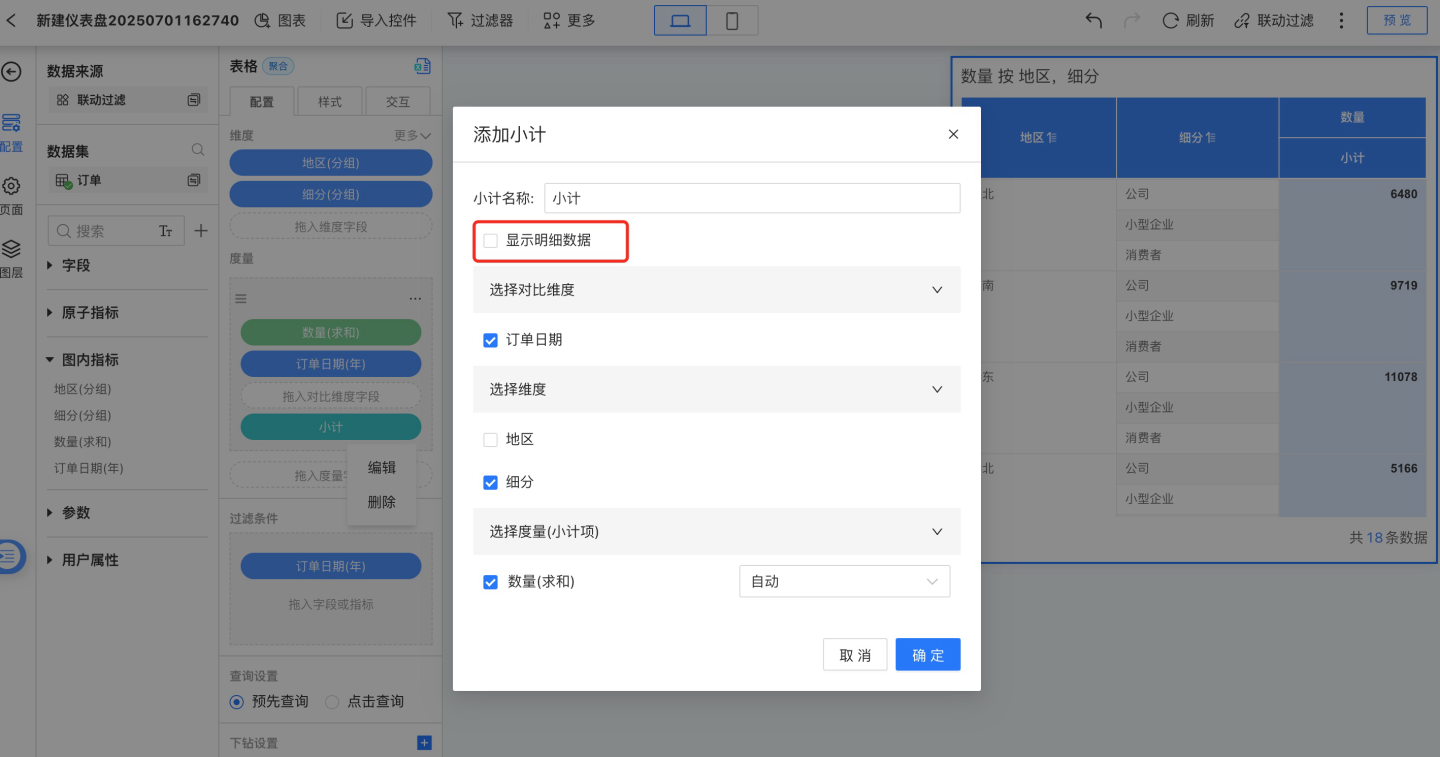The width and height of the screenshot is (1440, 757).
Task: Switch to mobile layout view icon
Action: pyautogui.click(x=732, y=21)
